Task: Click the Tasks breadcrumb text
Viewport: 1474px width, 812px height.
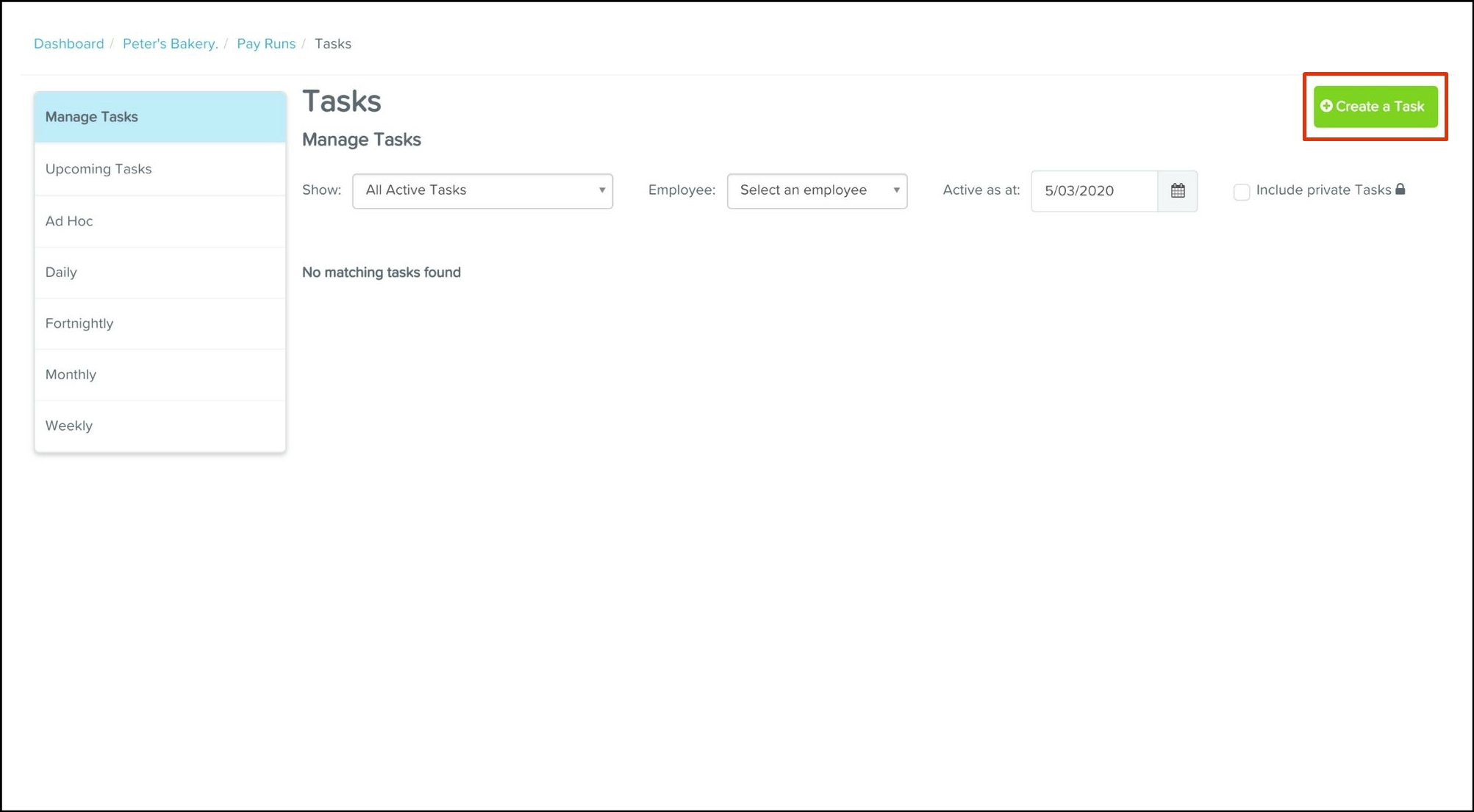Action: (333, 44)
